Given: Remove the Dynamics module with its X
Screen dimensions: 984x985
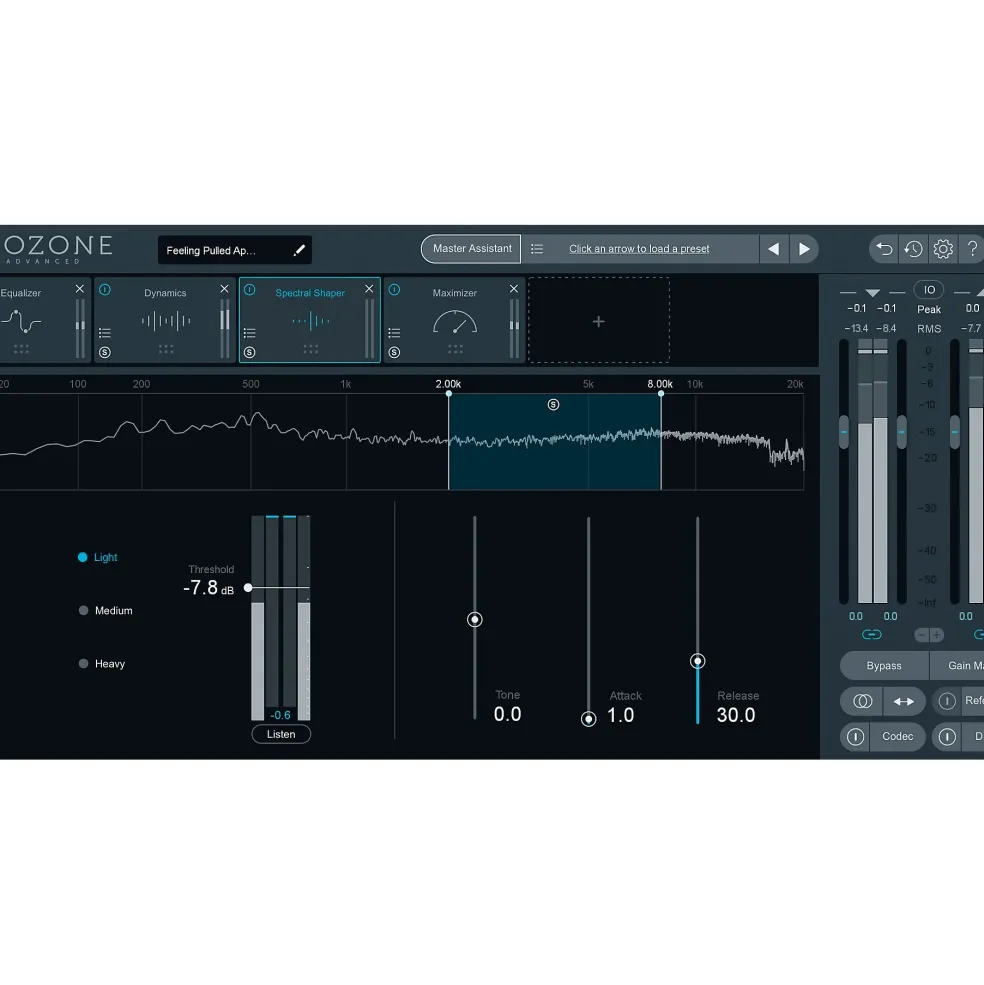Looking at the screenshot, I should (224, 288).
